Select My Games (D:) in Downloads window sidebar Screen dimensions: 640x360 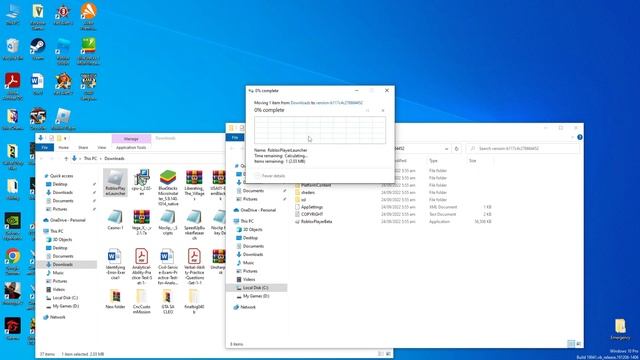(65, 306)
